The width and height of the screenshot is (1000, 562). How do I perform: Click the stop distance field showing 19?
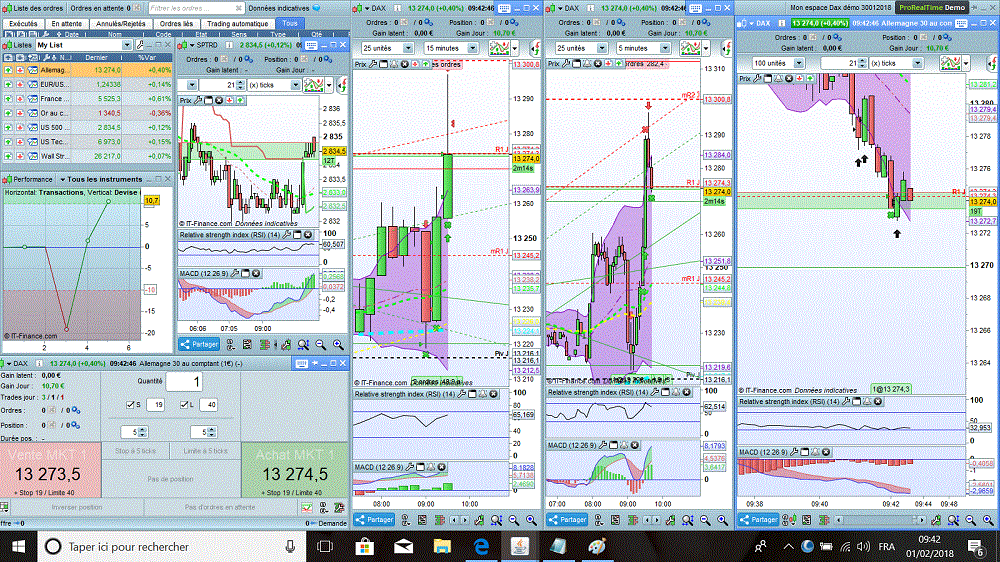coord(155,404)
